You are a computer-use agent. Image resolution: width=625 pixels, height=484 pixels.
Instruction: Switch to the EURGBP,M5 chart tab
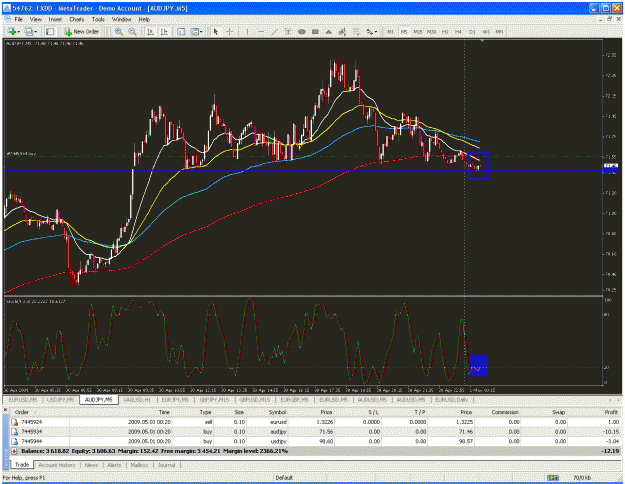pyautogui.click(x=294, y=399)
